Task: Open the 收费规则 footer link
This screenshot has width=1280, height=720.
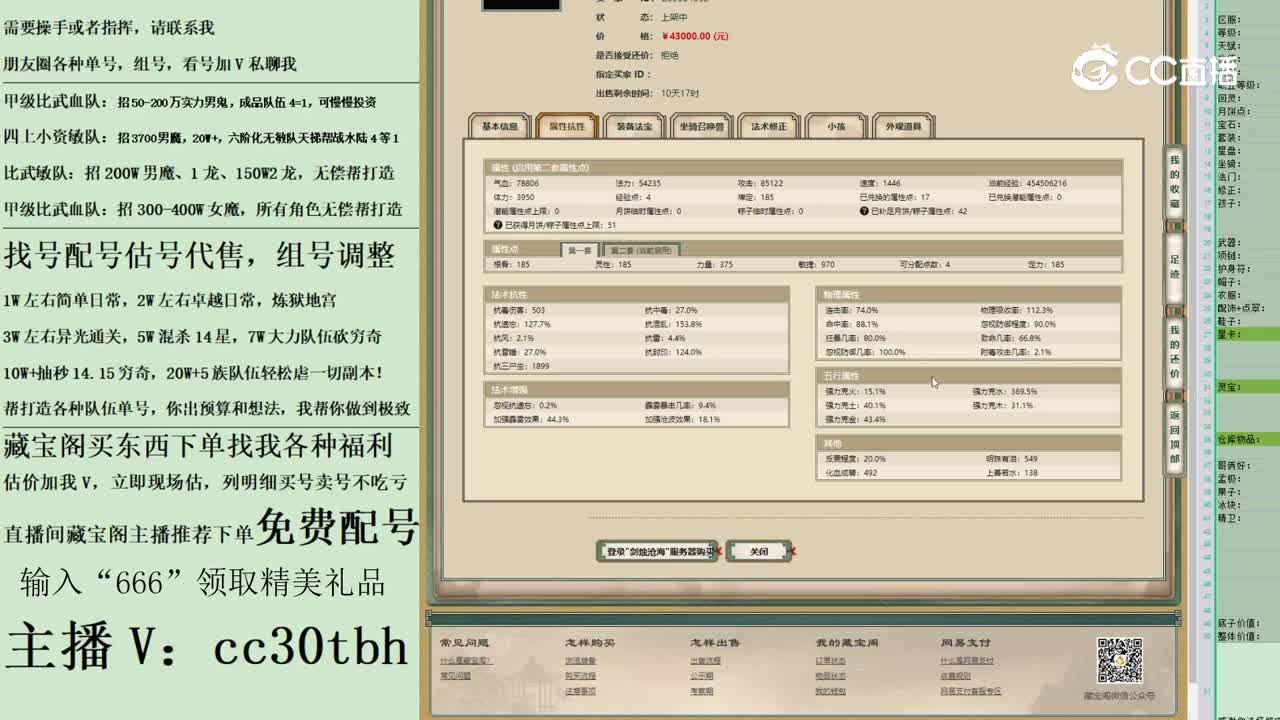Action: click(955, 676)
